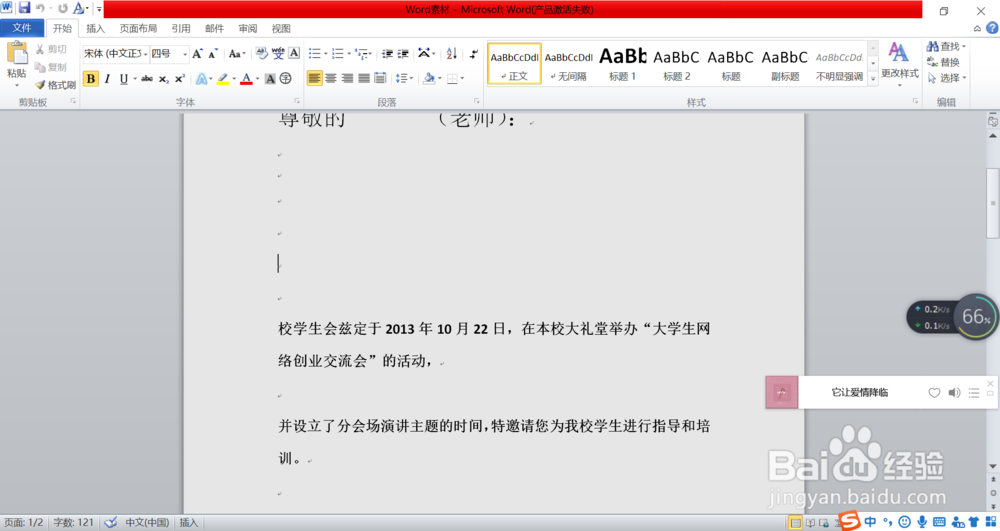This screenshot has width=1000, height=531.
Task: Toggle Bold formatting
Action: [91, 78]
